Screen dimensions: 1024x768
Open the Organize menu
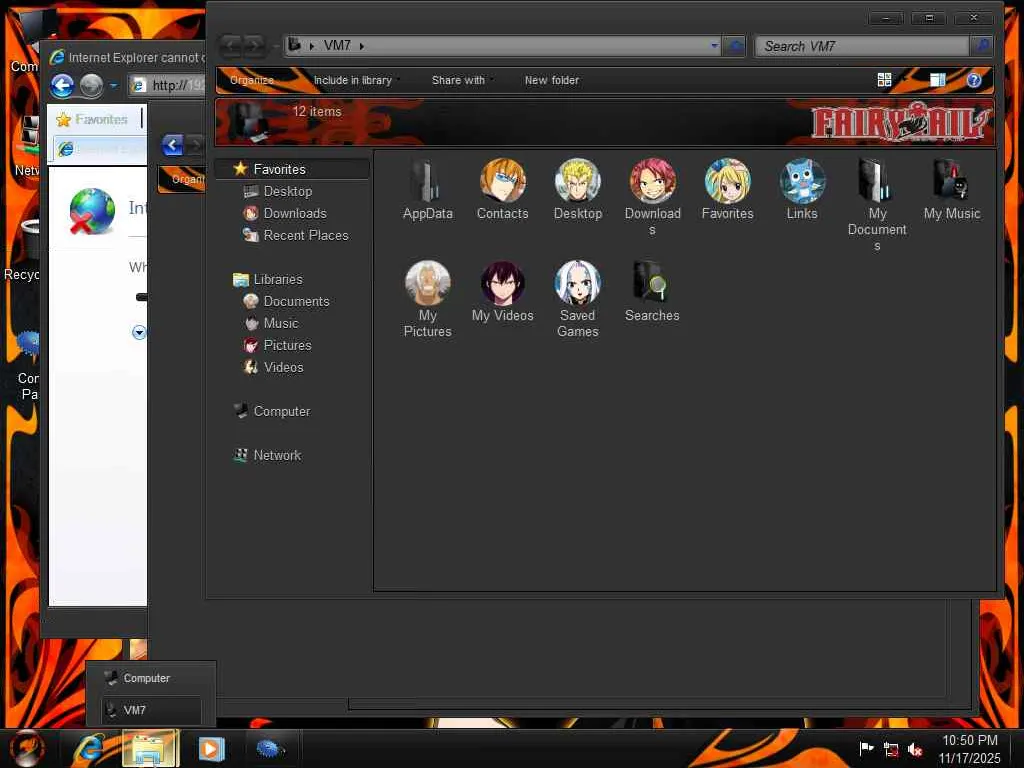point(251,80)
